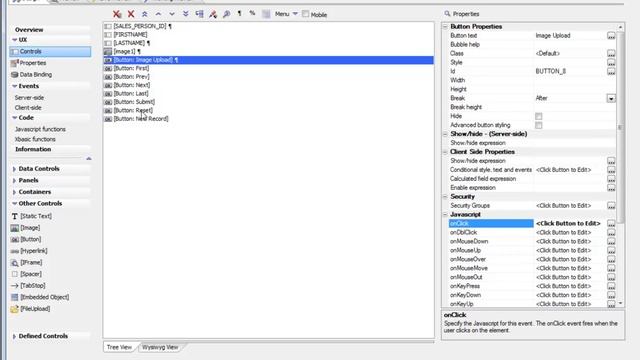The image size is (640, 360).
Task: Click the Properties panel vertical scrollbar
Action: tap(620, 127)
